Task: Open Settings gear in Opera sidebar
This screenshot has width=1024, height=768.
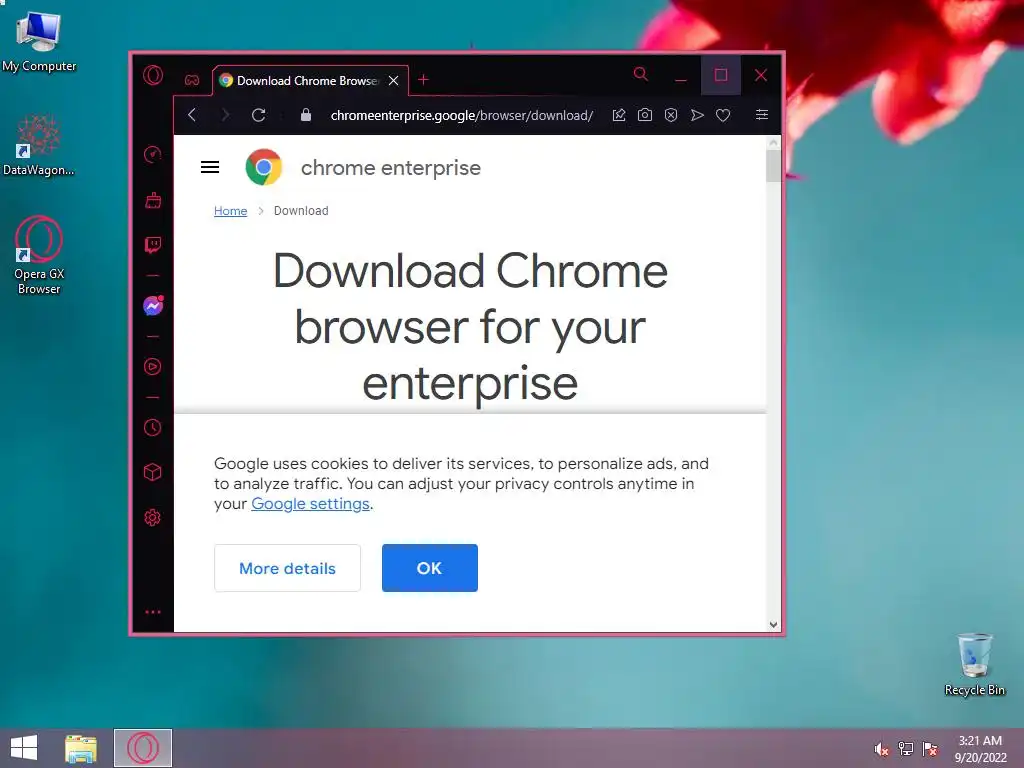Action: 152,518
